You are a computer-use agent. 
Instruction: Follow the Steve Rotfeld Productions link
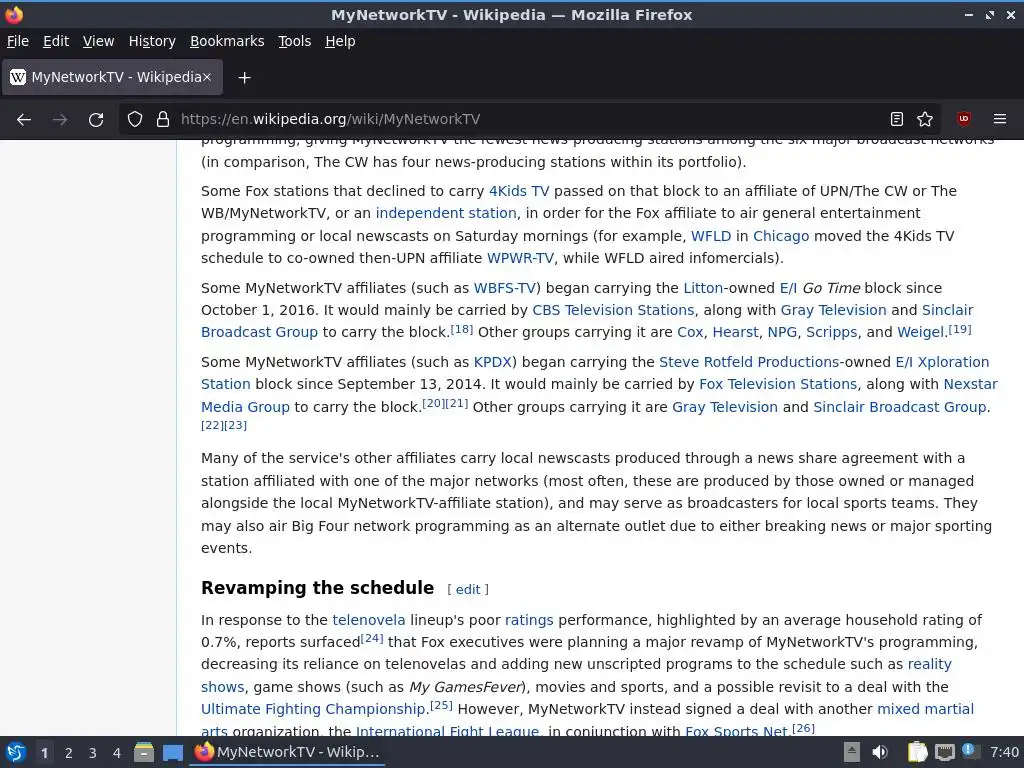[749, 362]
